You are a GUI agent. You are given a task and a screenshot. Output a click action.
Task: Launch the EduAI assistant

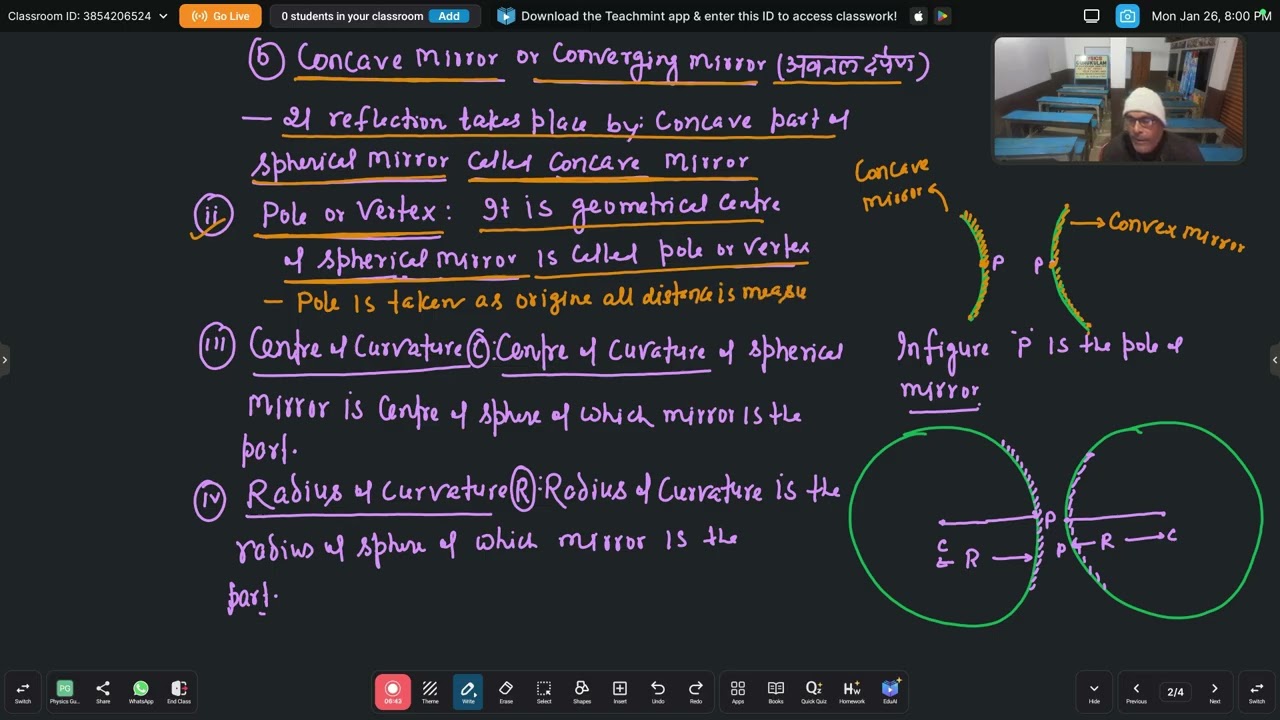[890, 692]
